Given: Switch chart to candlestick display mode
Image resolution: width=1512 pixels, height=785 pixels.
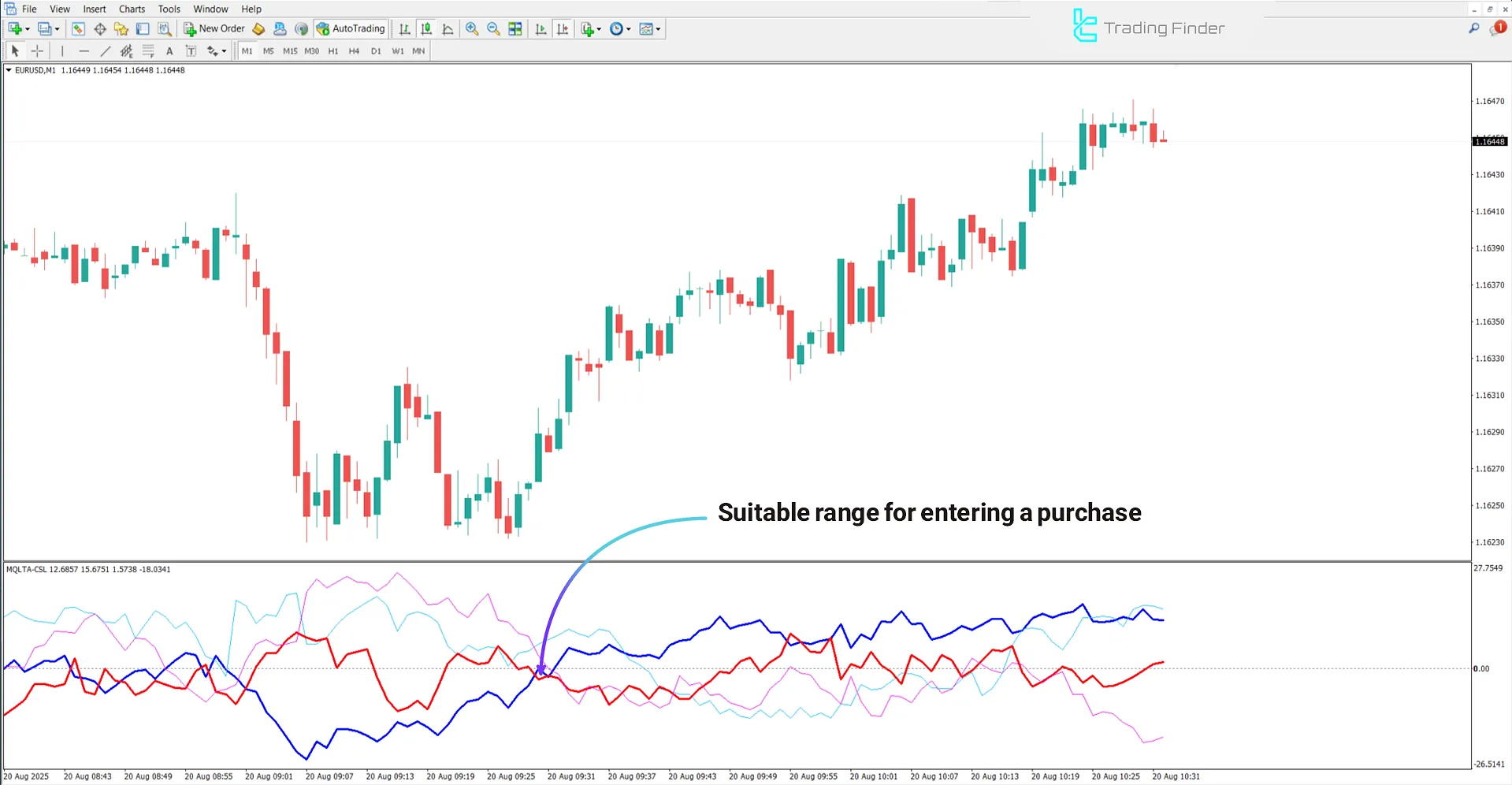Looking at the screenshot, I should [x=426, y=29].
